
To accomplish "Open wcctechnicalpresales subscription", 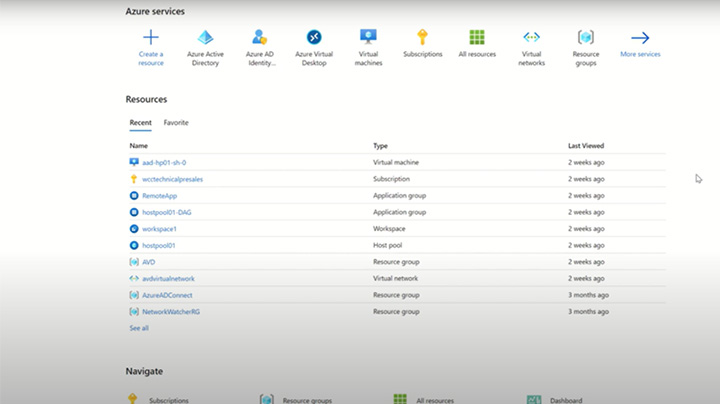I will tap(172, 179).
